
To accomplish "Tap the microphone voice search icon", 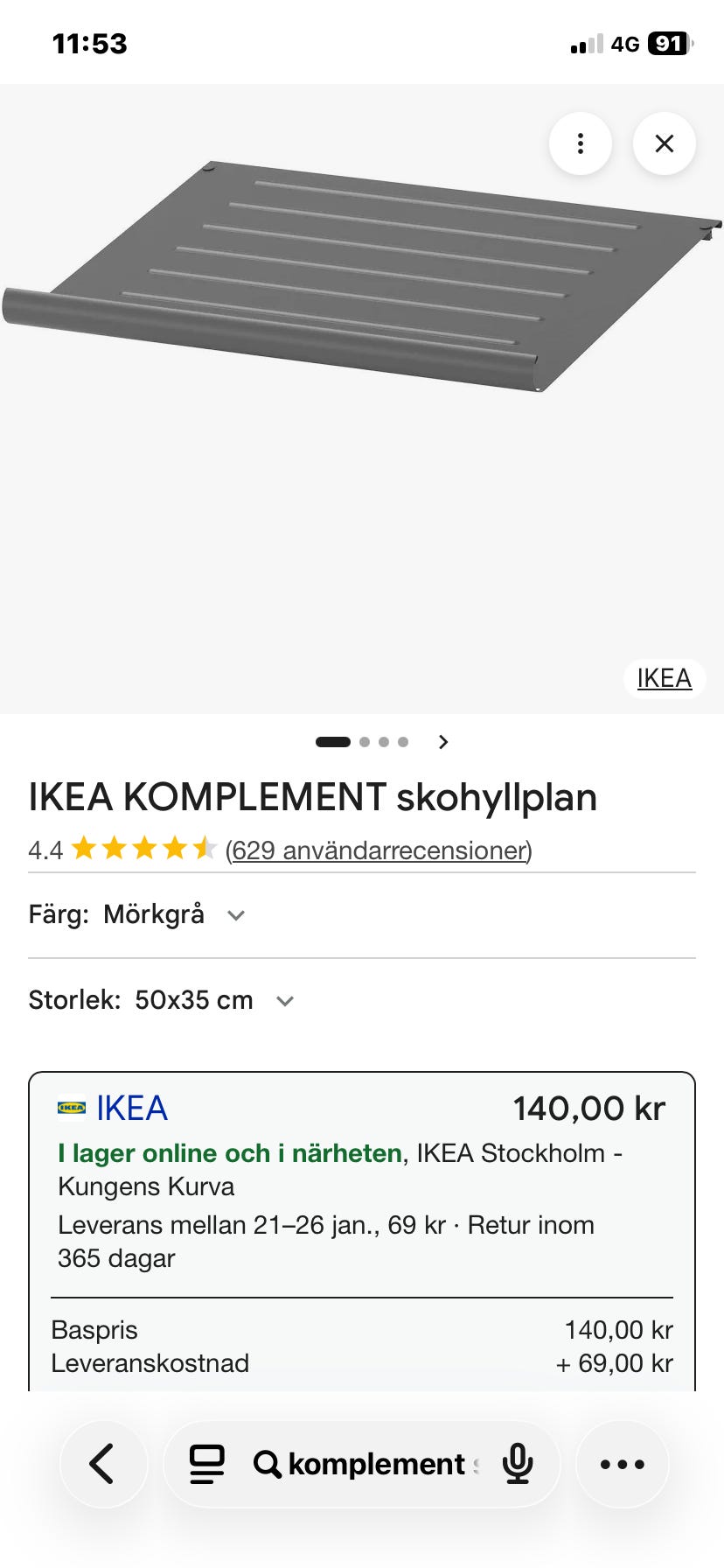I will [x=518, y=1464].
